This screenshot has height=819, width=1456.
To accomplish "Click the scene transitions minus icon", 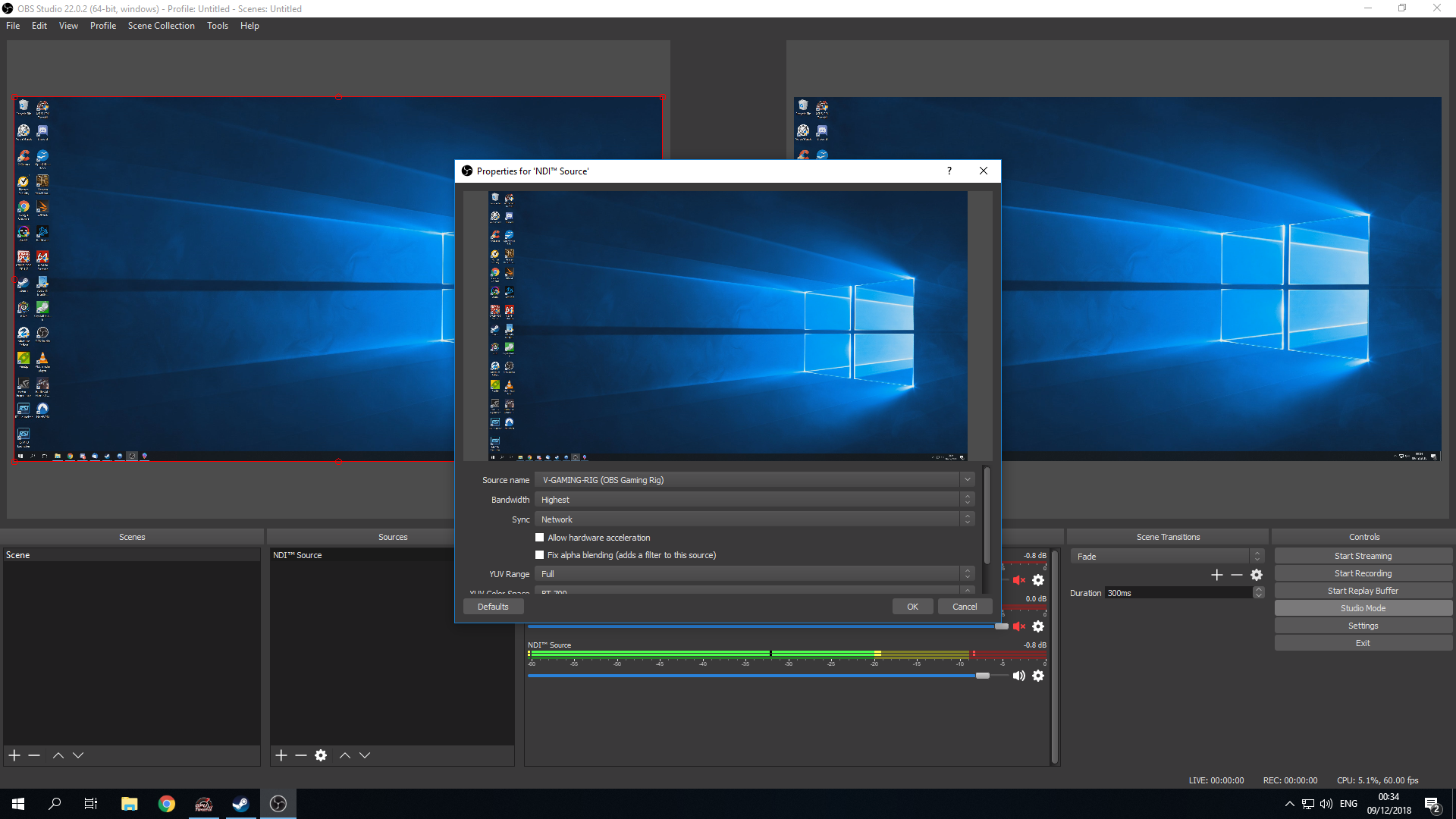I will point(1237,575).
